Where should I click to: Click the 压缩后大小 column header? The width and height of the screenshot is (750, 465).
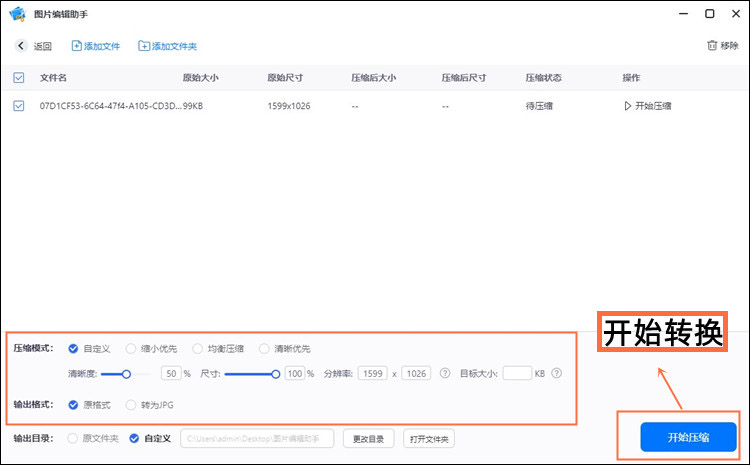tap(374, 78)
